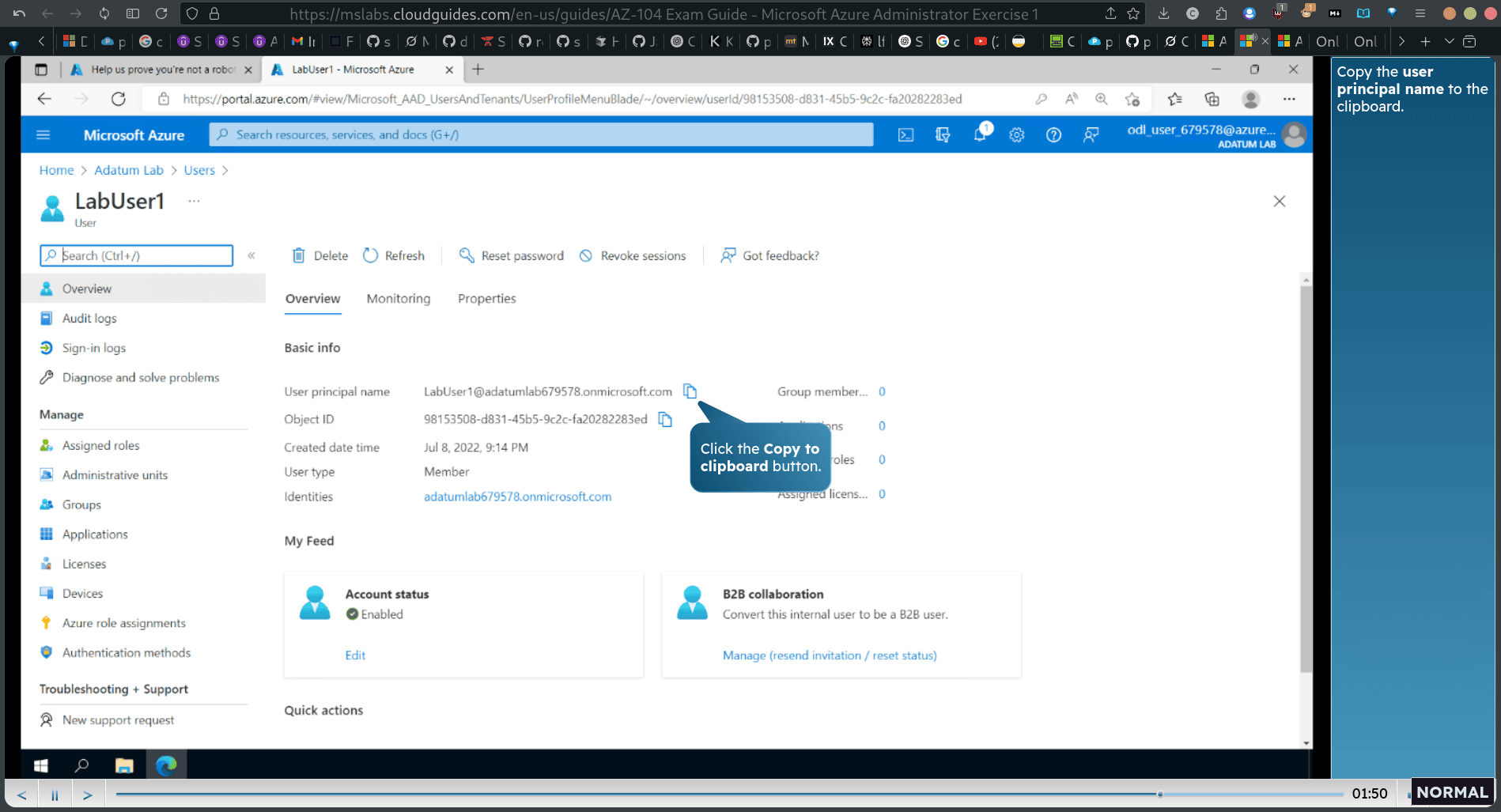Screen dimensions: 1501x812
Task: Click the Edge address bar URL
Action: (x=572, y=99)
